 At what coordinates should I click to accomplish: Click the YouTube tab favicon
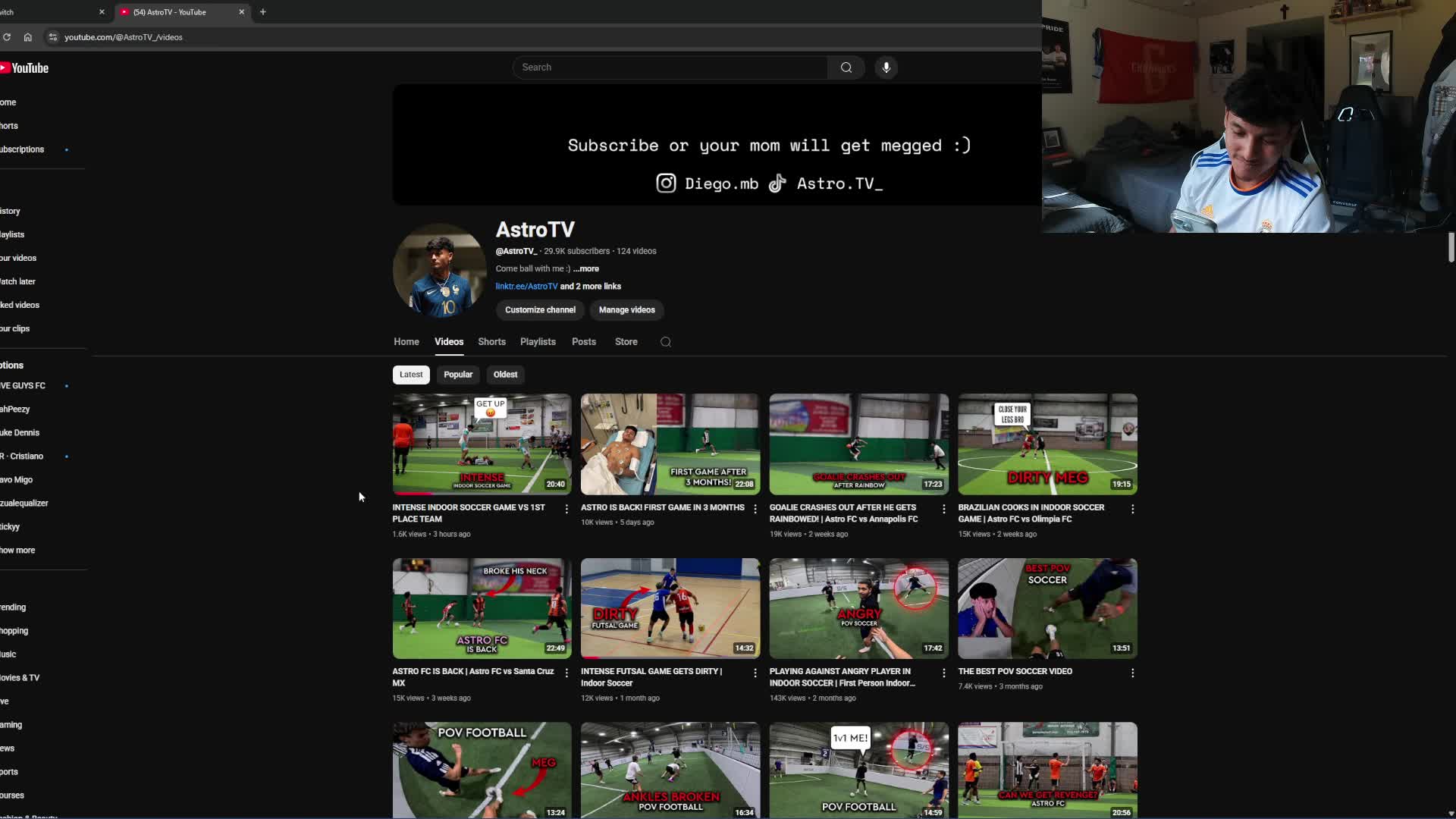[124, 12]
